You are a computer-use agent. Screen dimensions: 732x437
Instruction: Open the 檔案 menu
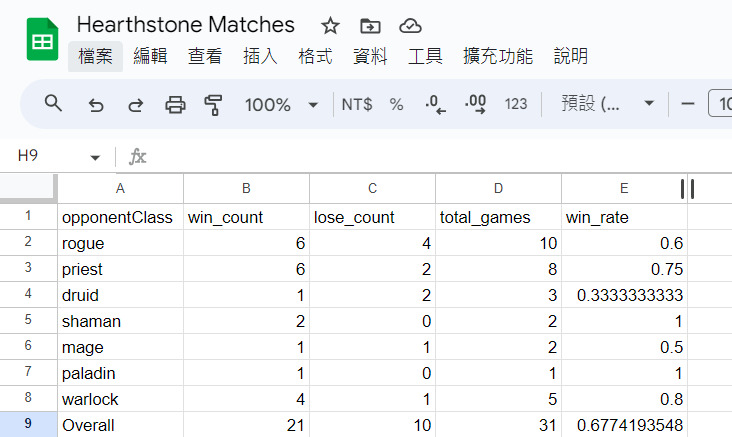coord(95,56)
